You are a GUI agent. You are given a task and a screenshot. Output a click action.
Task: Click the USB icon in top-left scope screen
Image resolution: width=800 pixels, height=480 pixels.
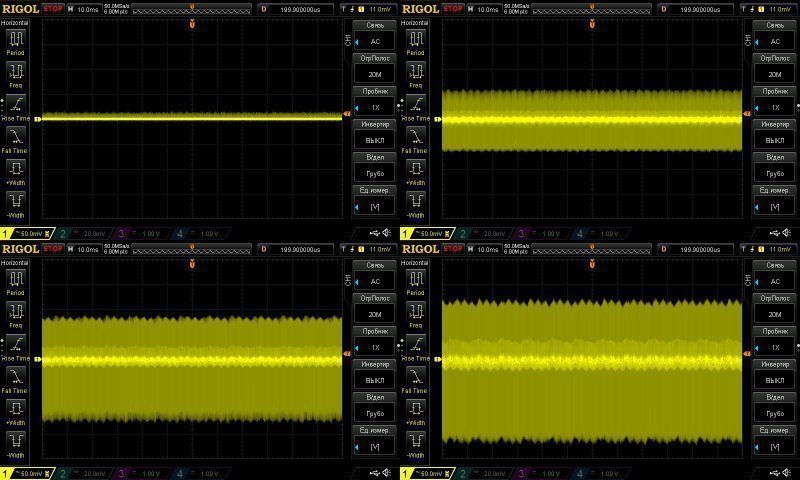tap(374, 233)
